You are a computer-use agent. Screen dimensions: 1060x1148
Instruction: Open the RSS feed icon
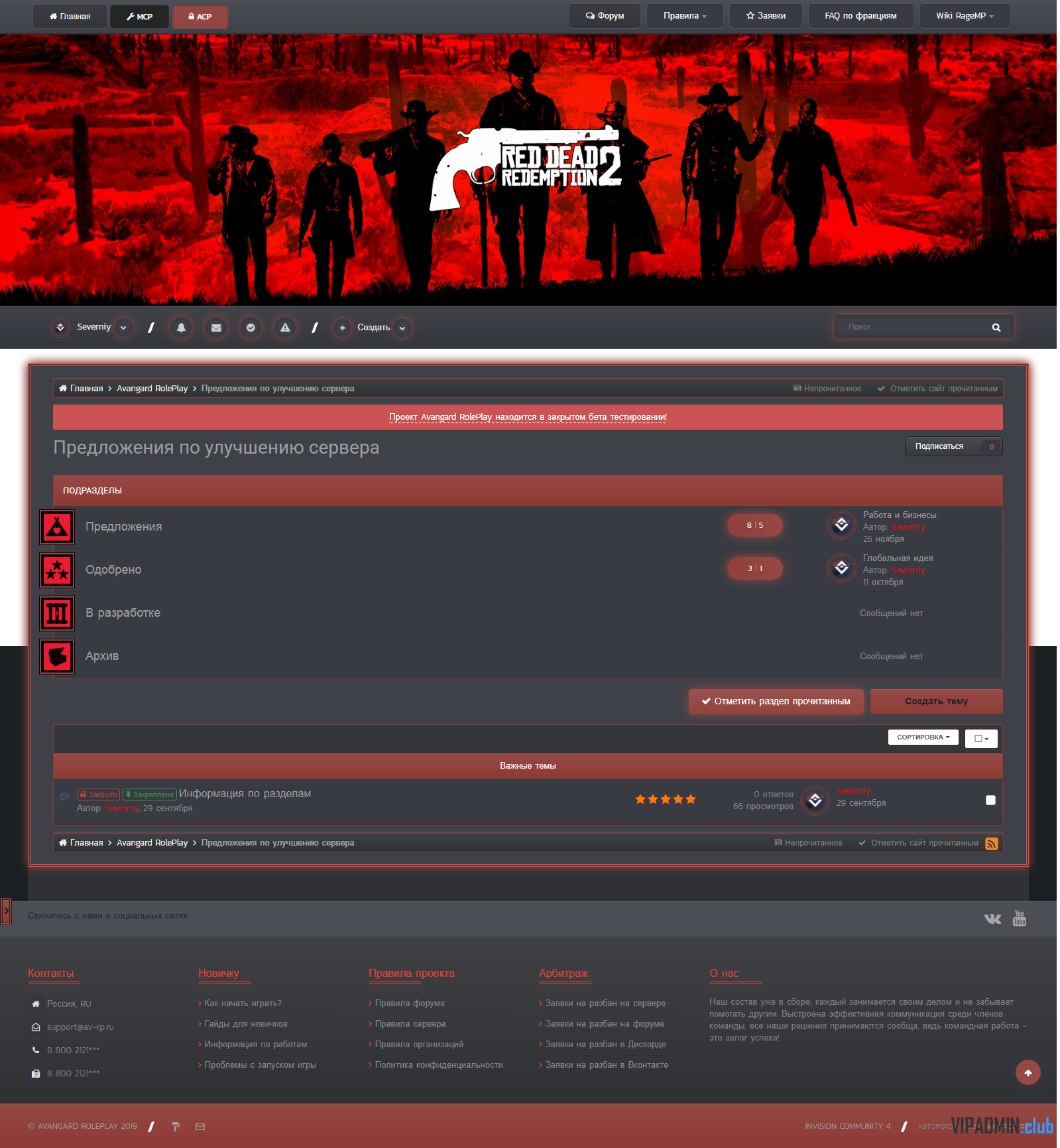coord(991,844)
